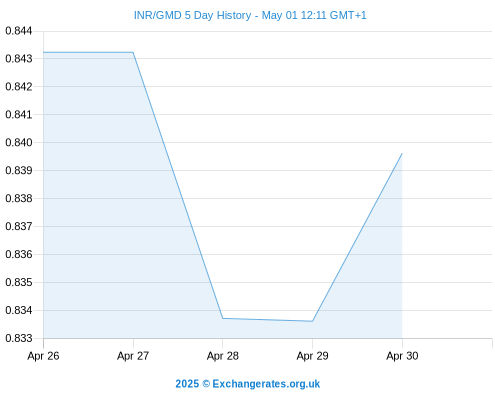Click the final data point at Apr 30
495x400 pixels.
(402, 154)
